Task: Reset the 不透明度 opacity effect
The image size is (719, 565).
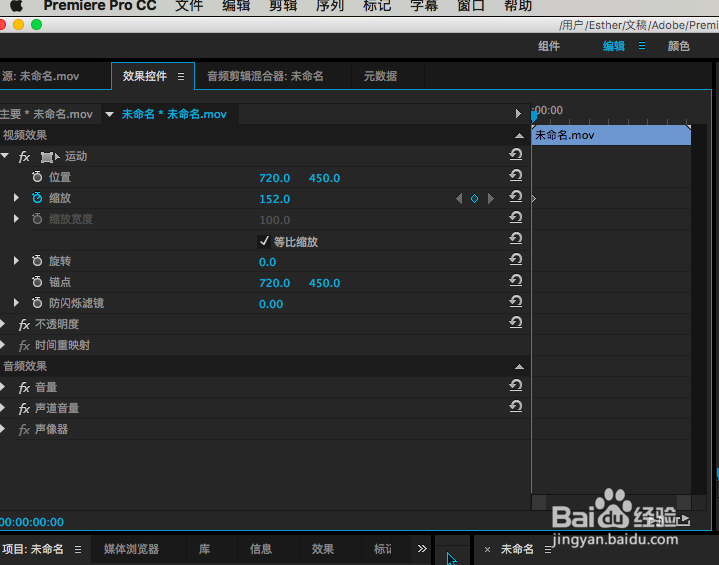Action: click(516, 323)
